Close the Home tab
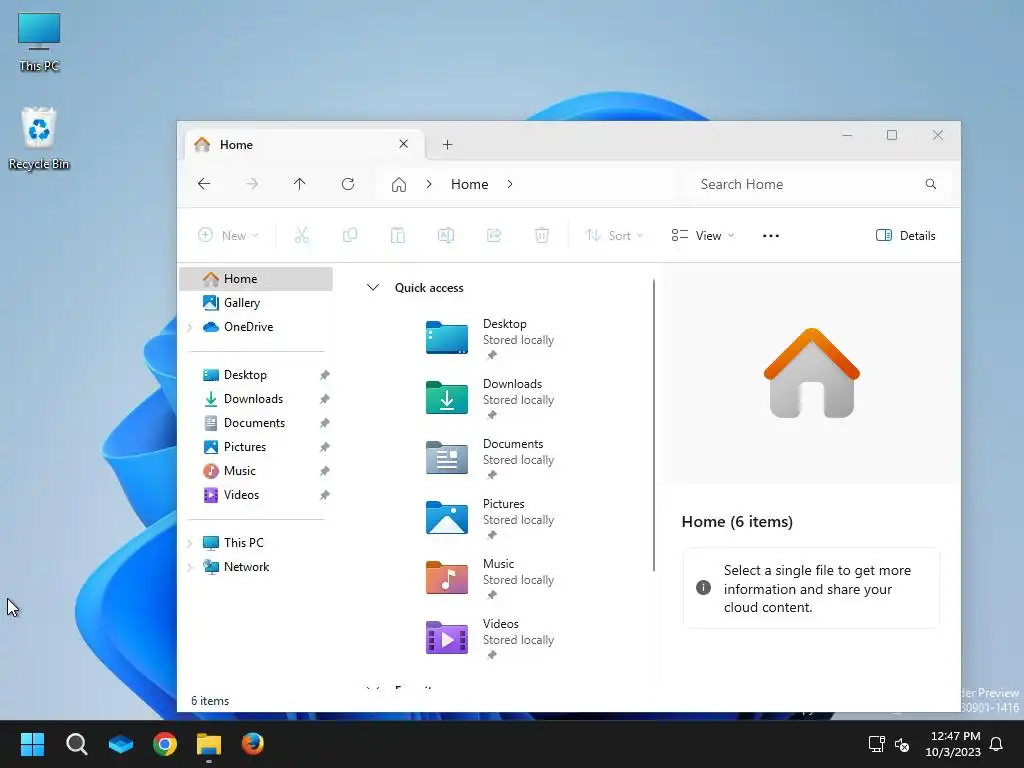 (x=404, y=144)
